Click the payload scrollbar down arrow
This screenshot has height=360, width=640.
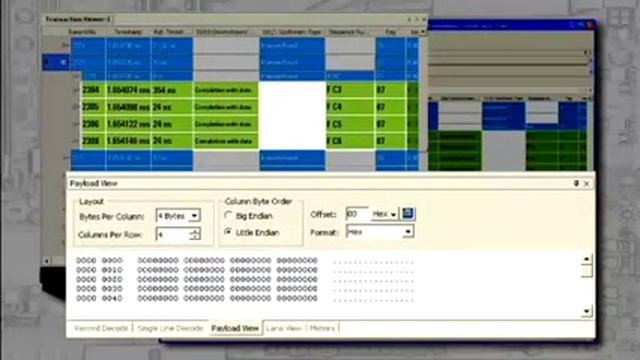coord(586,311)
